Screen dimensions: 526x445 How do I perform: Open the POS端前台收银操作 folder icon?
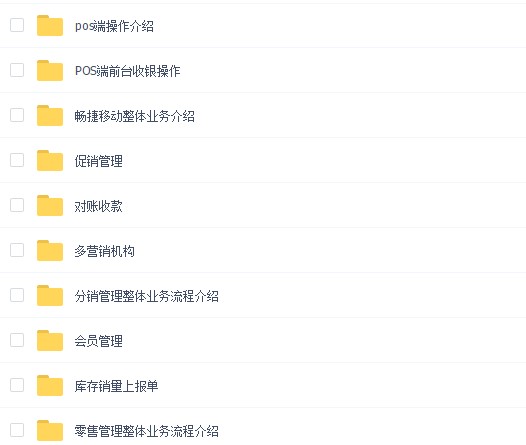tap(50, 70)
